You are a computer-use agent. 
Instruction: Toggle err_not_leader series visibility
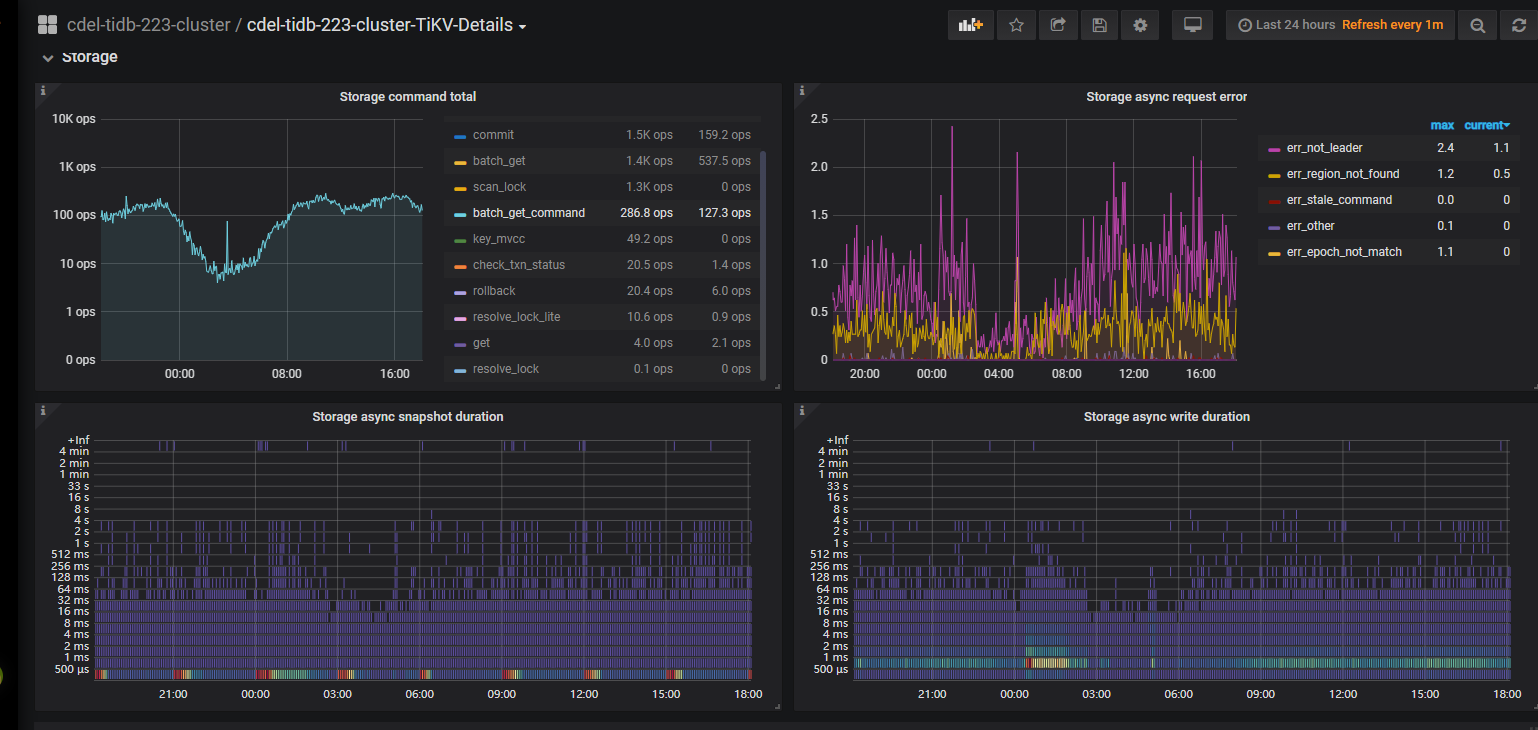(1324, 148)
